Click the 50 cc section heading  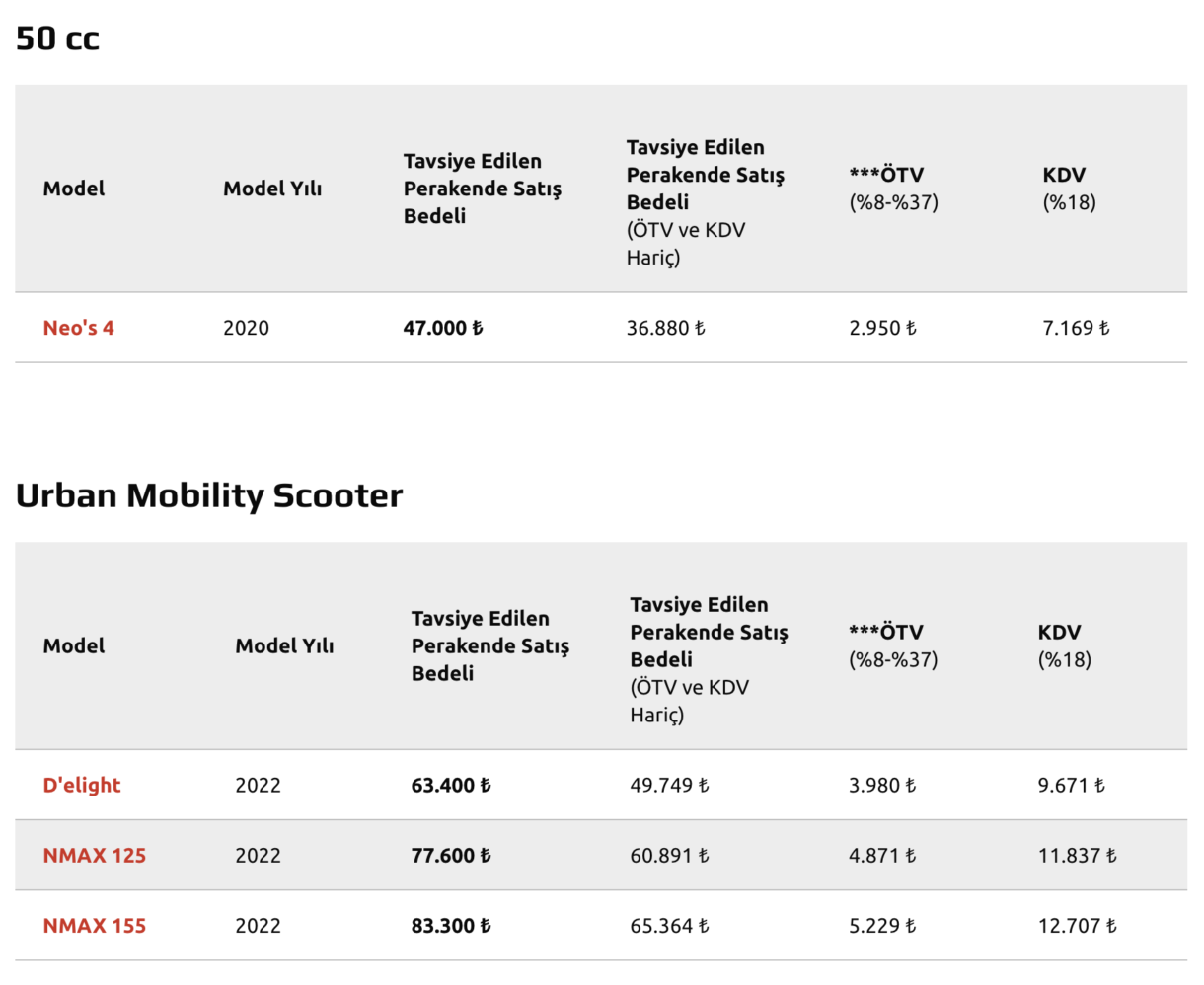[x=57, y=38]
